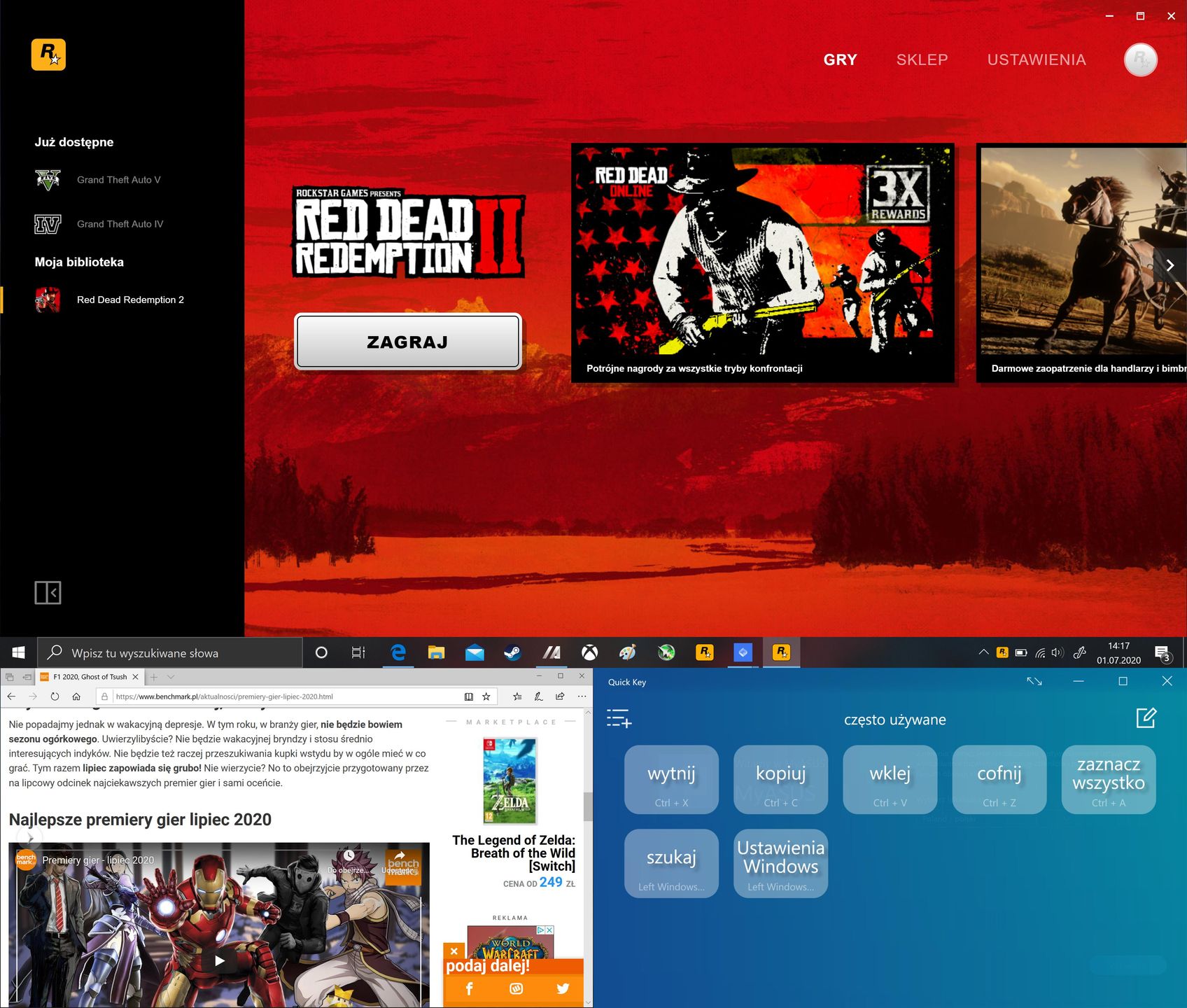Select Red Dead Redemption 2 in library

pos(110,300)
